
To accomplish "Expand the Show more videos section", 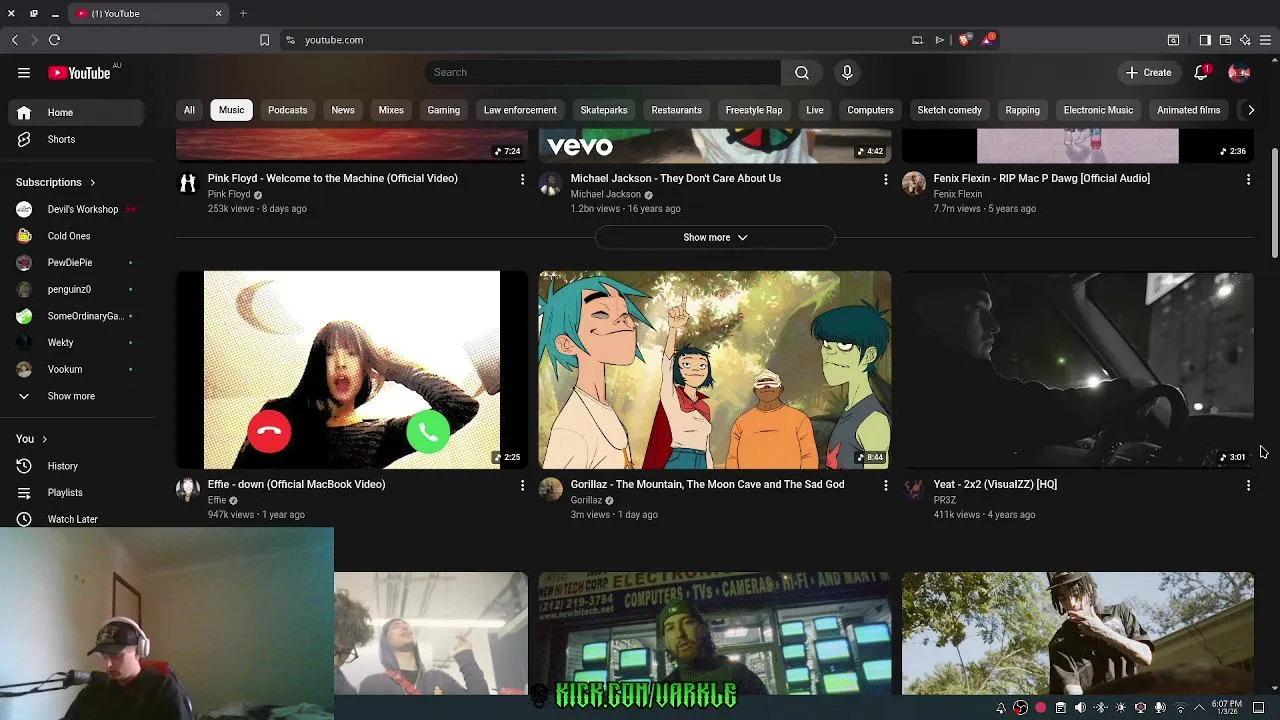I will pyautogui.click(x=715, y=237).
